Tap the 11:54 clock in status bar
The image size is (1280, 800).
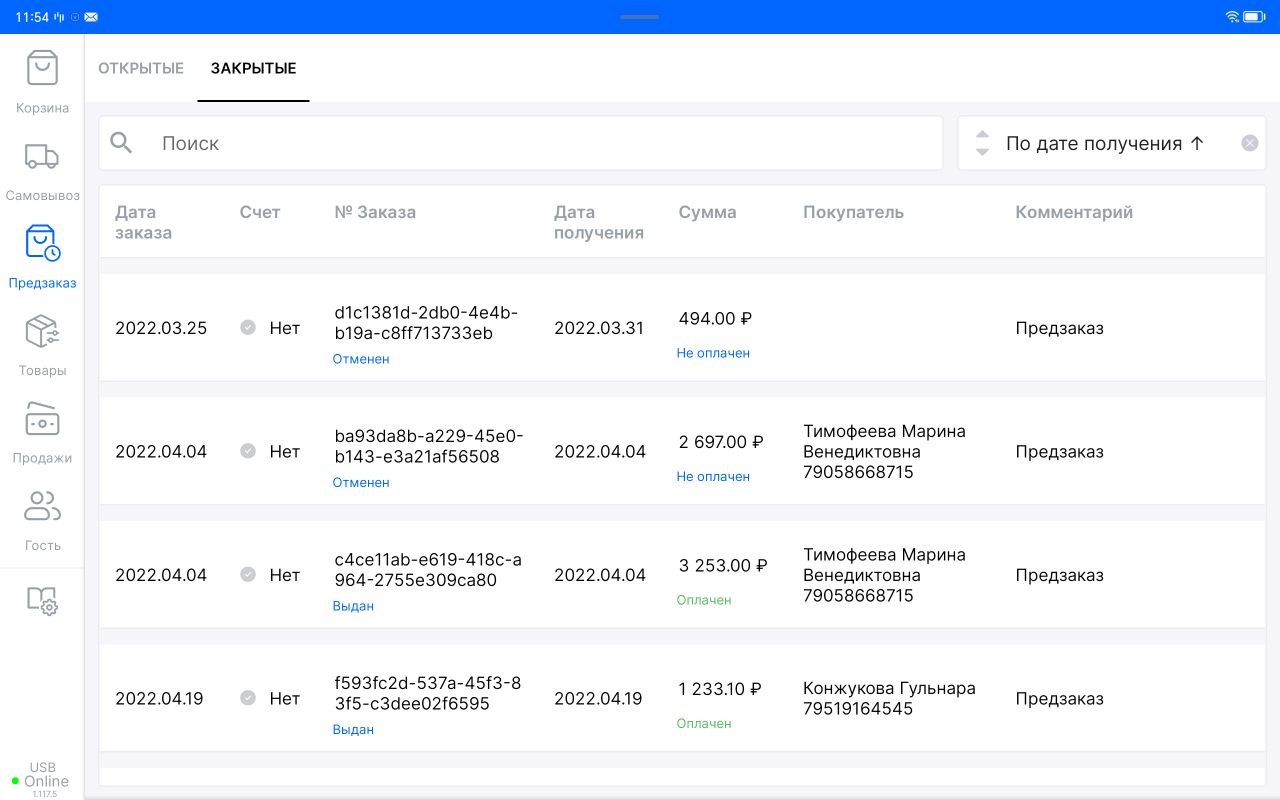tap(32, 17)
